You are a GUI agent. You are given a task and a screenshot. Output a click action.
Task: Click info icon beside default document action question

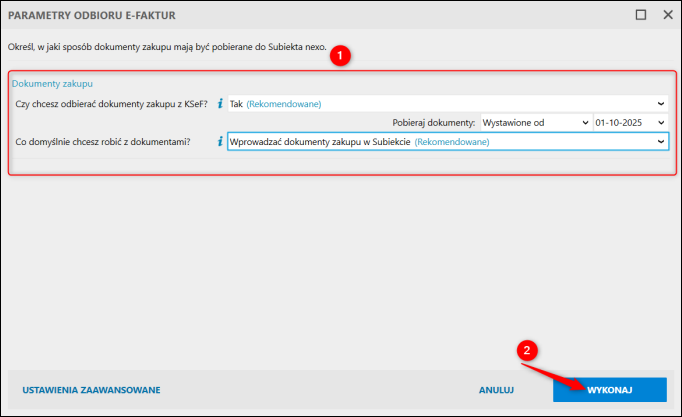[x=220, y=141]
